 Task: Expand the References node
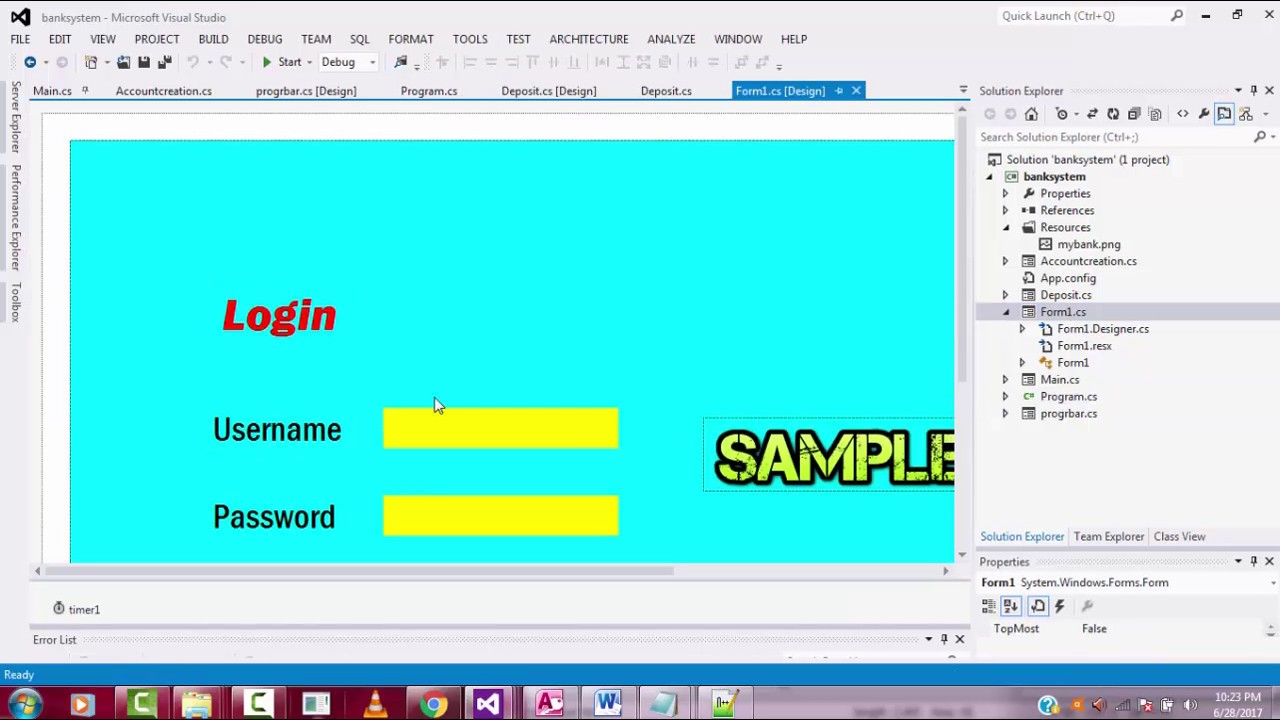click(x=1005, y=211)
